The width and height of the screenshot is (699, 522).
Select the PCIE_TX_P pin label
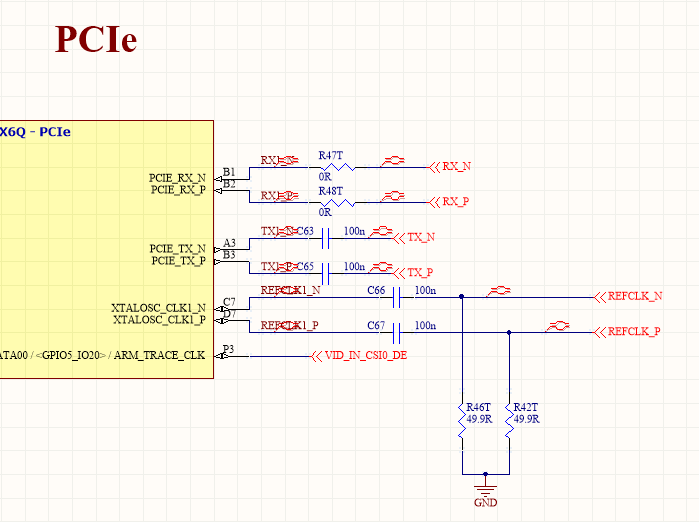(179, 261)
